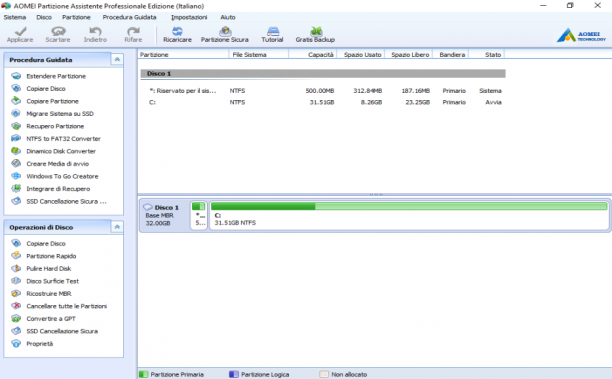The height and width of the screenshot is (379, 612).
Task: Click the Partizione Primaria green legend swatch
Action: click(x=144, y=374)
